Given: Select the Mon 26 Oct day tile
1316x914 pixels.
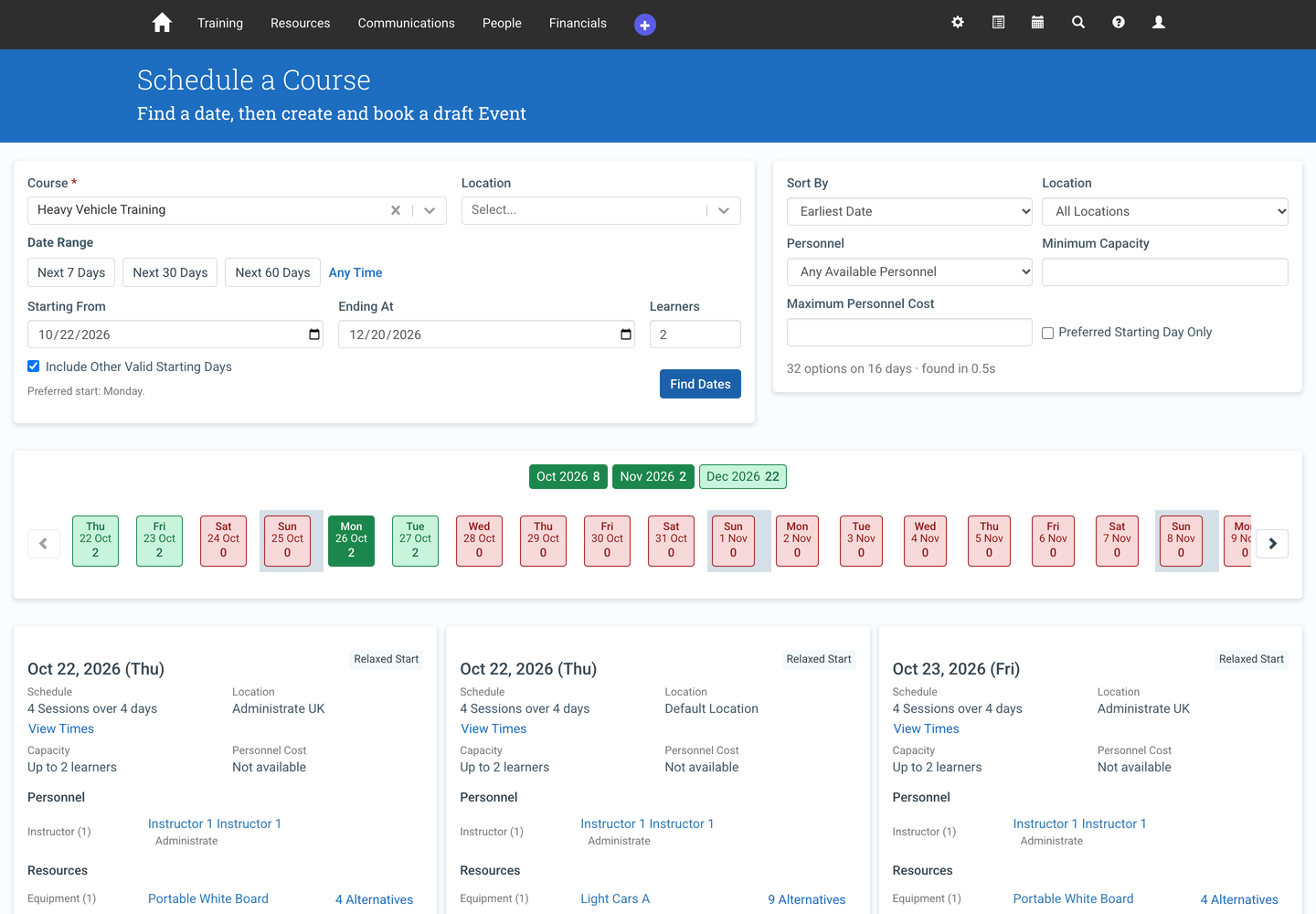Looking at the screenshot, I should [351, 541].
